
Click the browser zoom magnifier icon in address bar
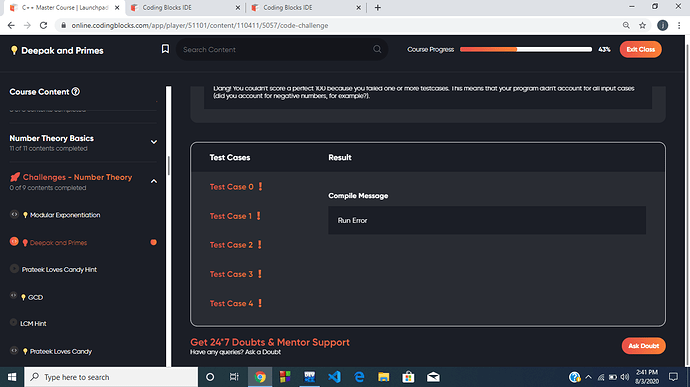[626, 26]
